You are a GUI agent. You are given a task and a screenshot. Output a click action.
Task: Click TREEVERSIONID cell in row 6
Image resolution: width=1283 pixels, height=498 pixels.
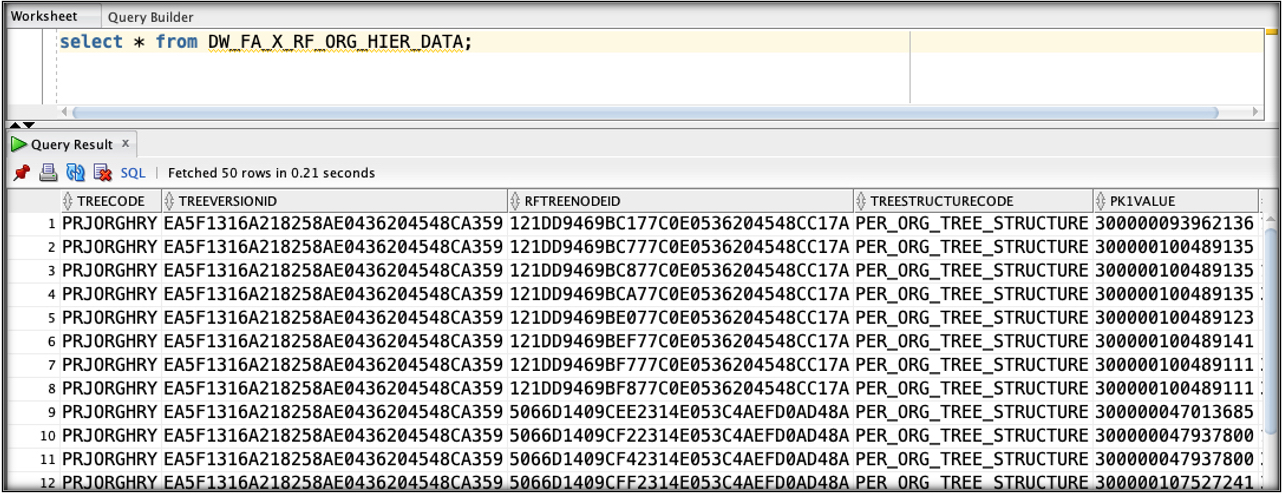point(334,341)
